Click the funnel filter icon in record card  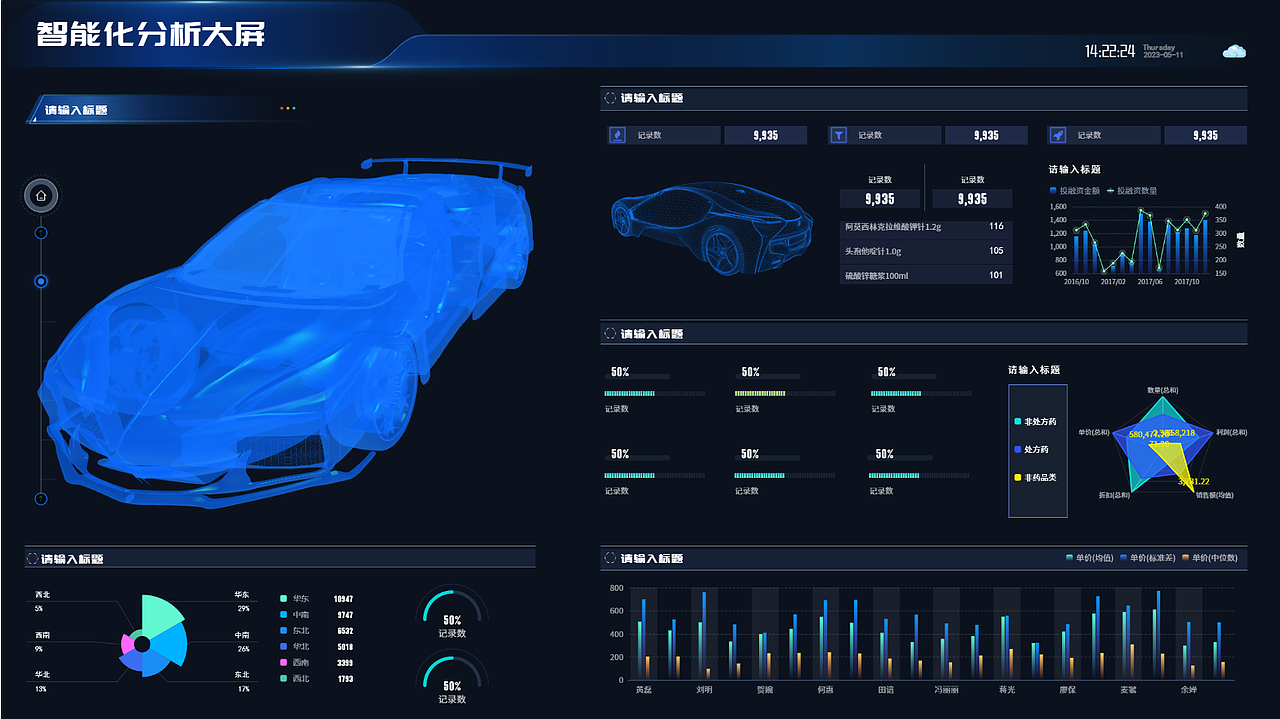838,135
